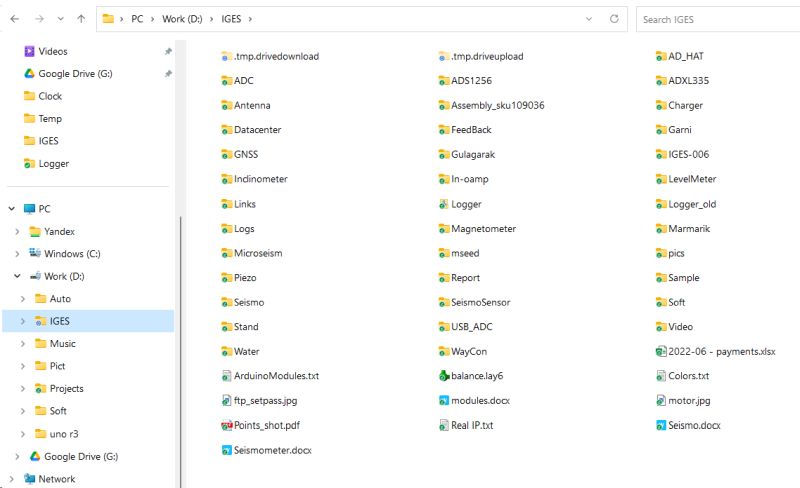Select Music folder in tree
Viewport: 800px width, 488px height.
[x=55, y=344]
